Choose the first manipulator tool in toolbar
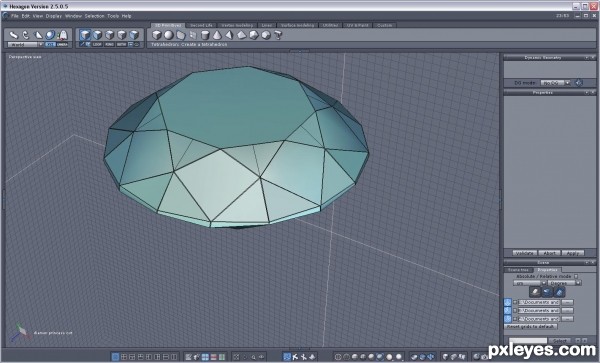 [x=14, y=35]
